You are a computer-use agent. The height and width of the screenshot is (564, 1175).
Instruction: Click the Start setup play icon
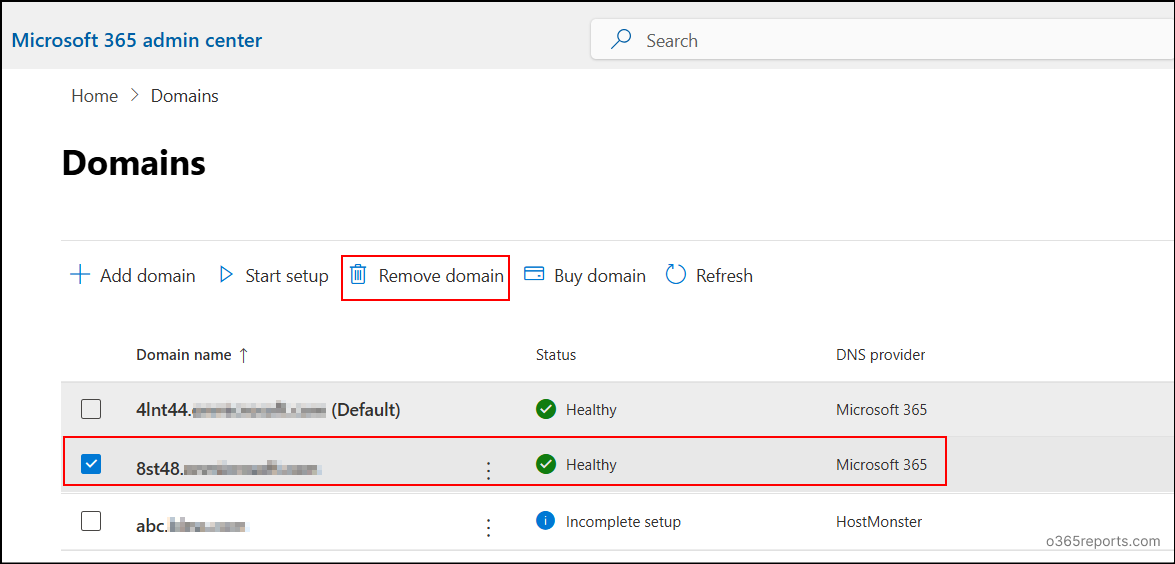[x=226, y=275]
